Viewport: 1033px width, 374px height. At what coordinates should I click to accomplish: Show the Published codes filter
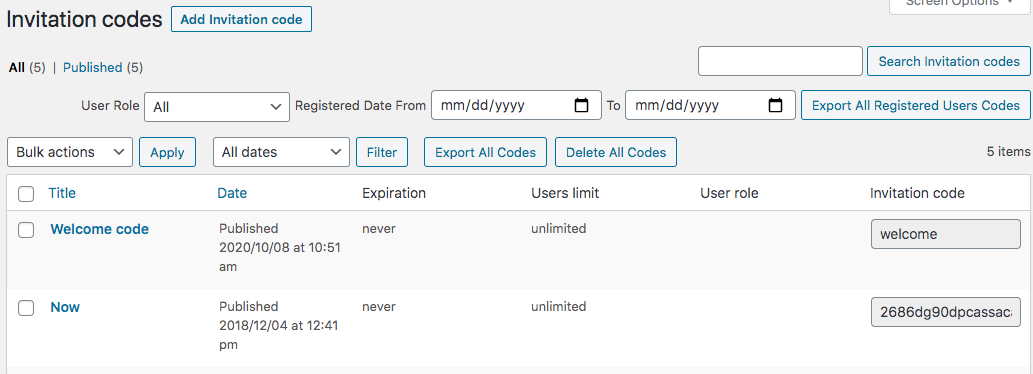click(92, 67)
